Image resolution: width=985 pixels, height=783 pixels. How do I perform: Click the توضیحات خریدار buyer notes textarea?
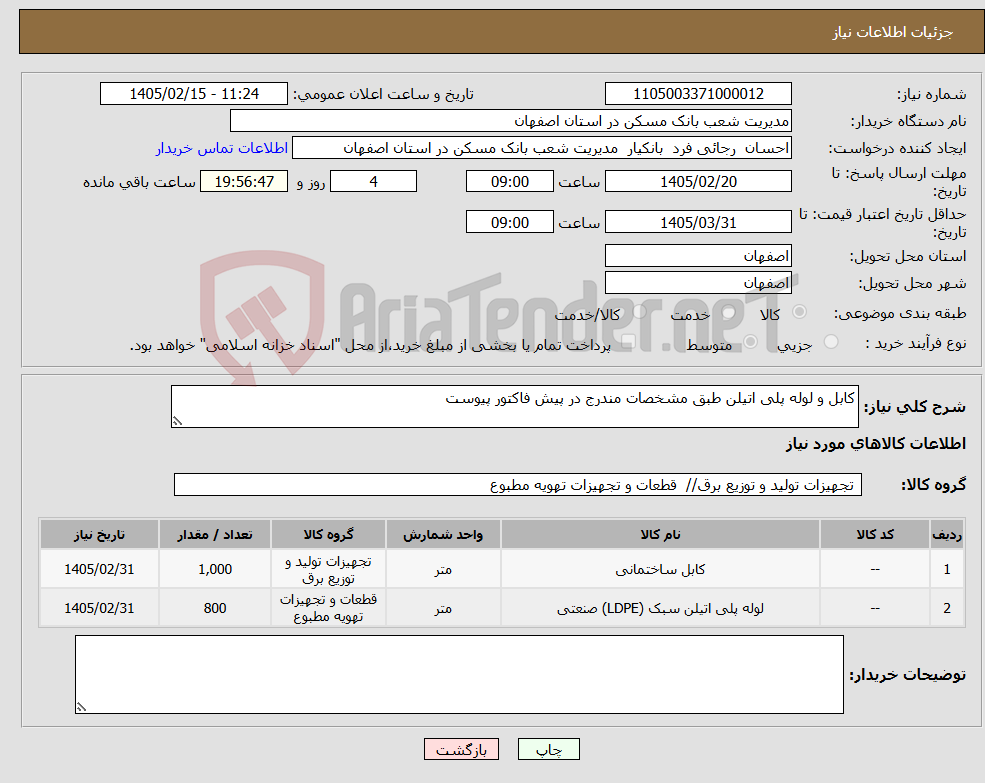click(x=459, y=674)
